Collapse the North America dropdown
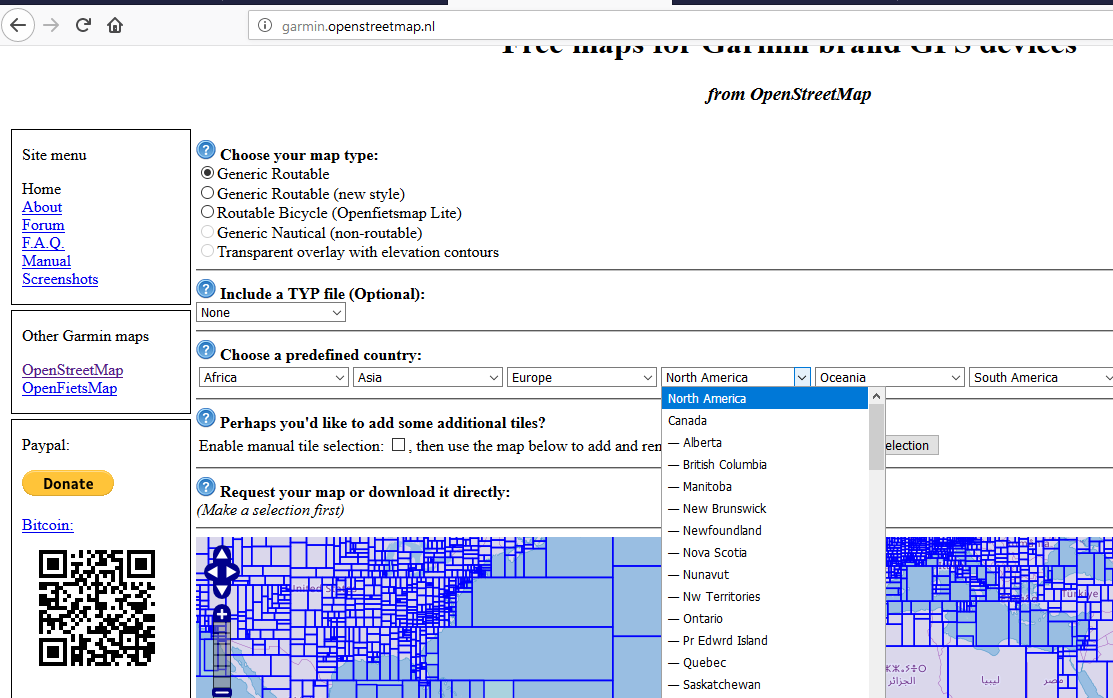Image resolution: width=1113 pixels, height=698 pixels. [736, 378]
